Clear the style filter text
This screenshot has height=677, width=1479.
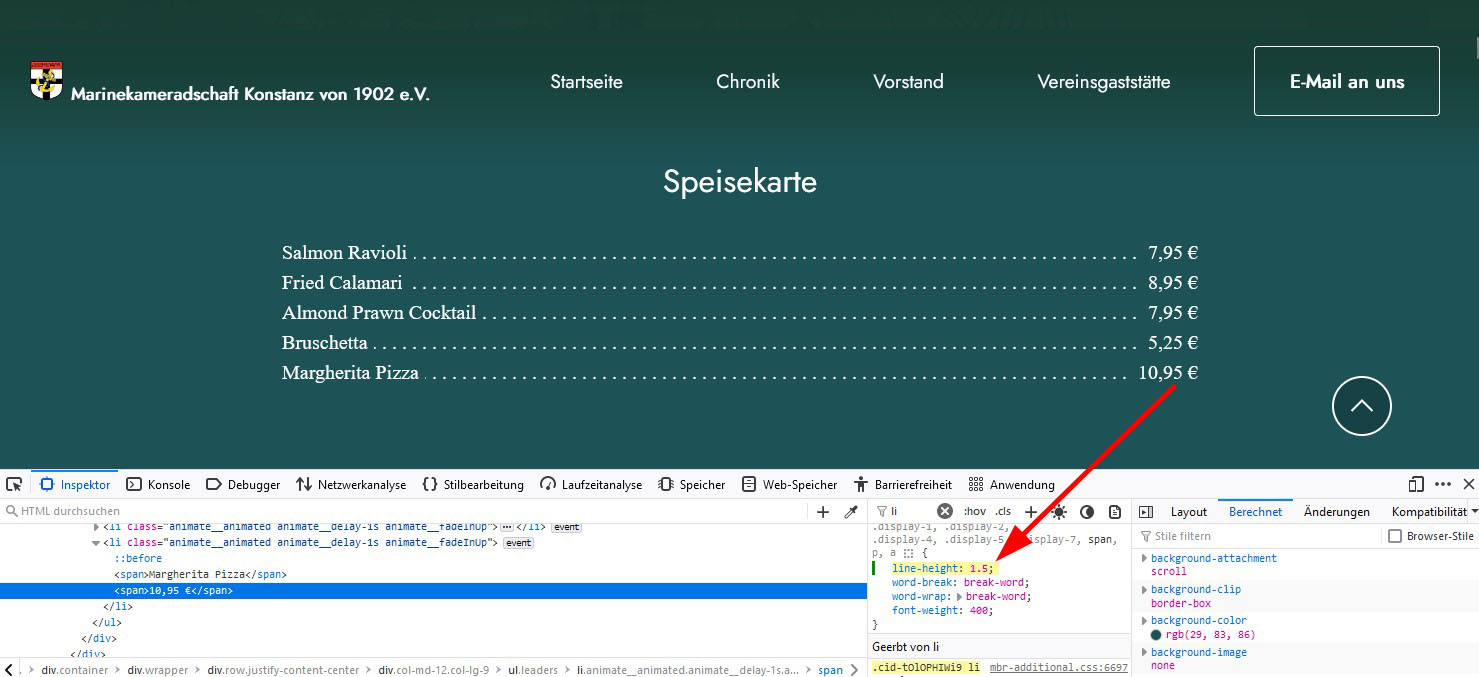click(x=944, y=512)
